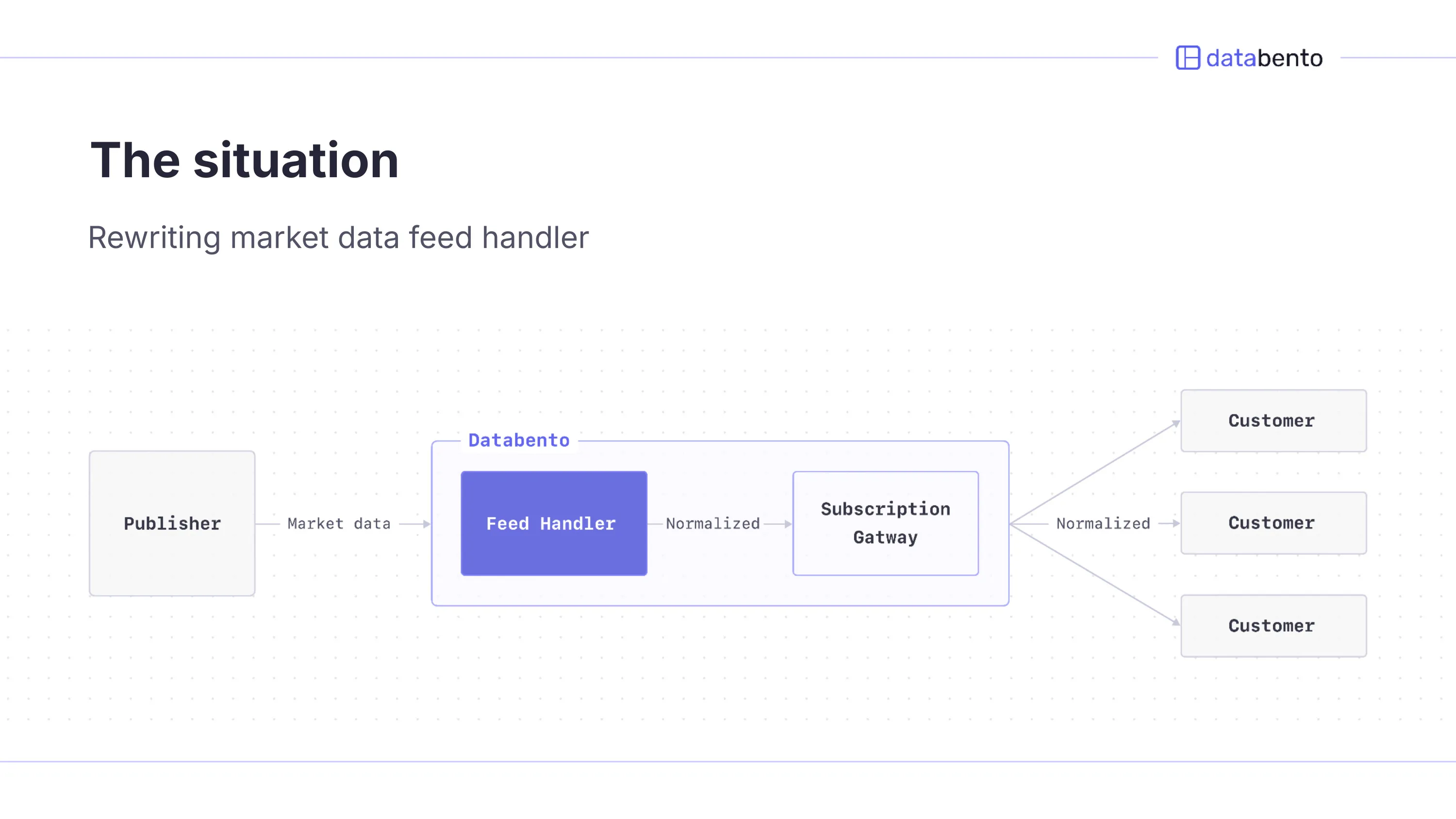Click the purple "Databento" group label
This screenshot has width=1456, height=819.
coord(519,440)
